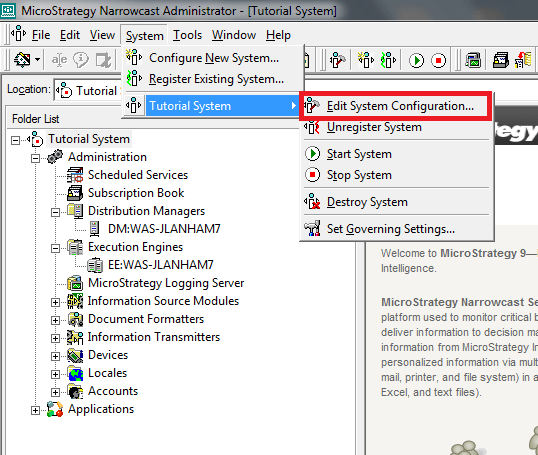Viewport: 538px width, 455px height.
Task: Select DM:WAS-JLANHAM7 tree item
Action: (164, 229)
